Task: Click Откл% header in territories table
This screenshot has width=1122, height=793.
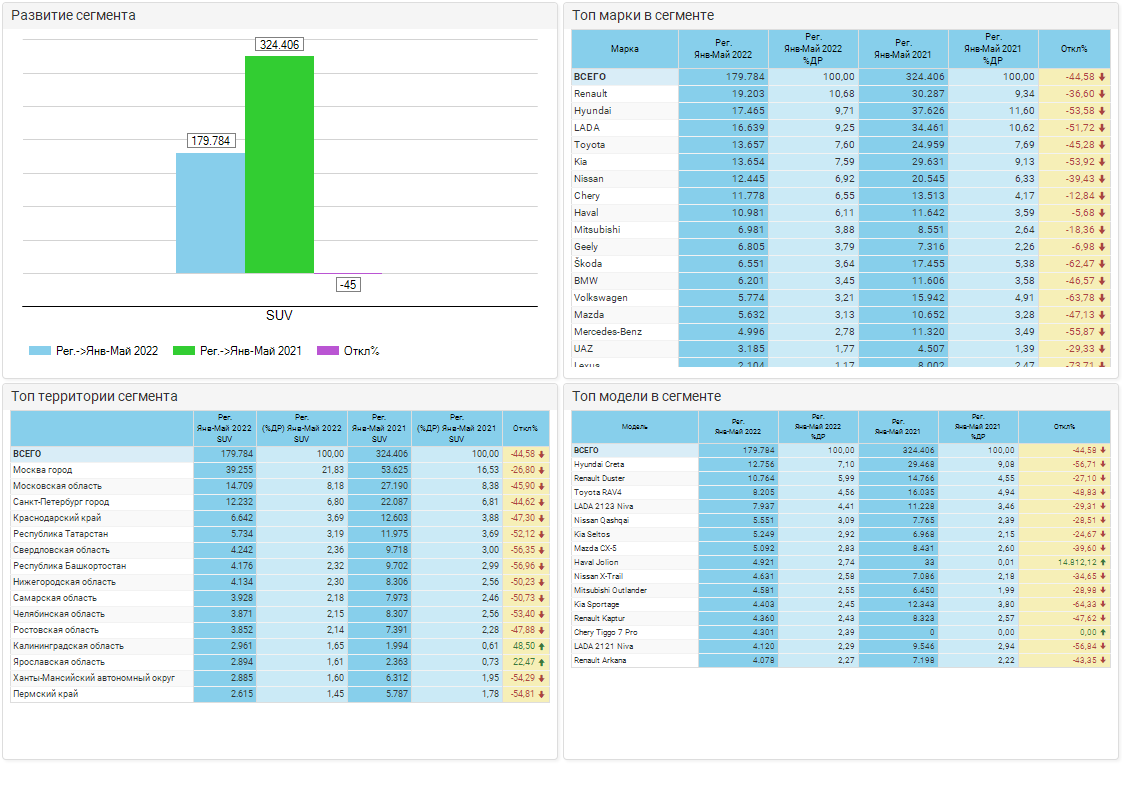Action: tap(525, 428)
